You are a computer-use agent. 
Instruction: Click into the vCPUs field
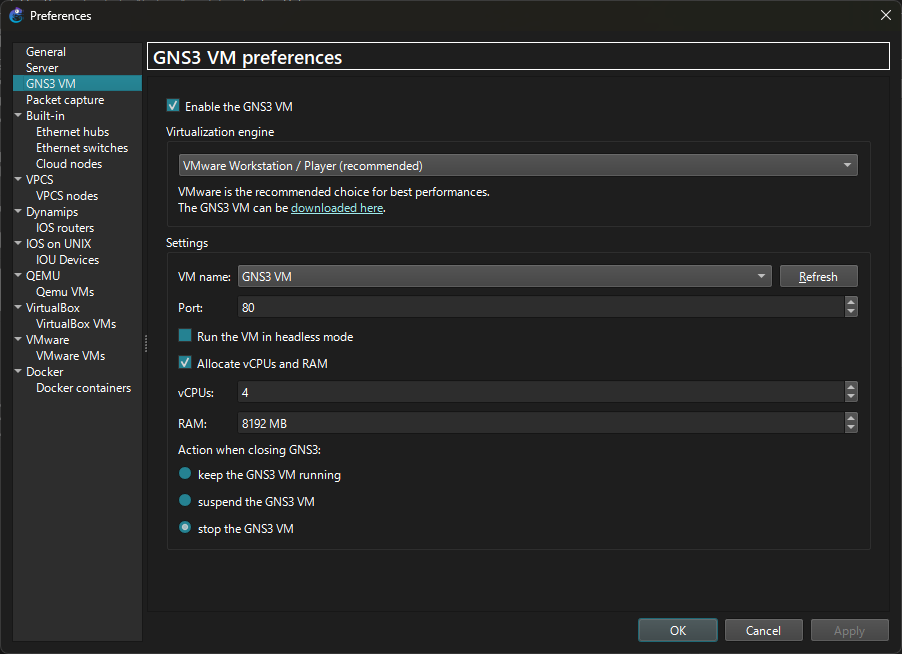coord(541,392)
